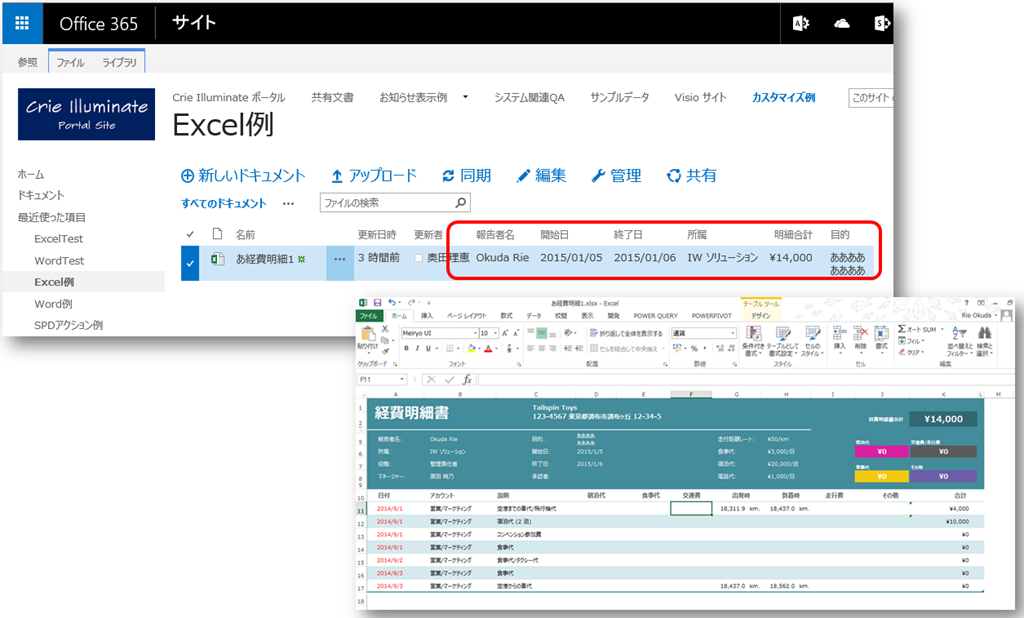Open the Excel 挿入 ribbon tab
1024x618 pixels.
[x=426, y=316]
